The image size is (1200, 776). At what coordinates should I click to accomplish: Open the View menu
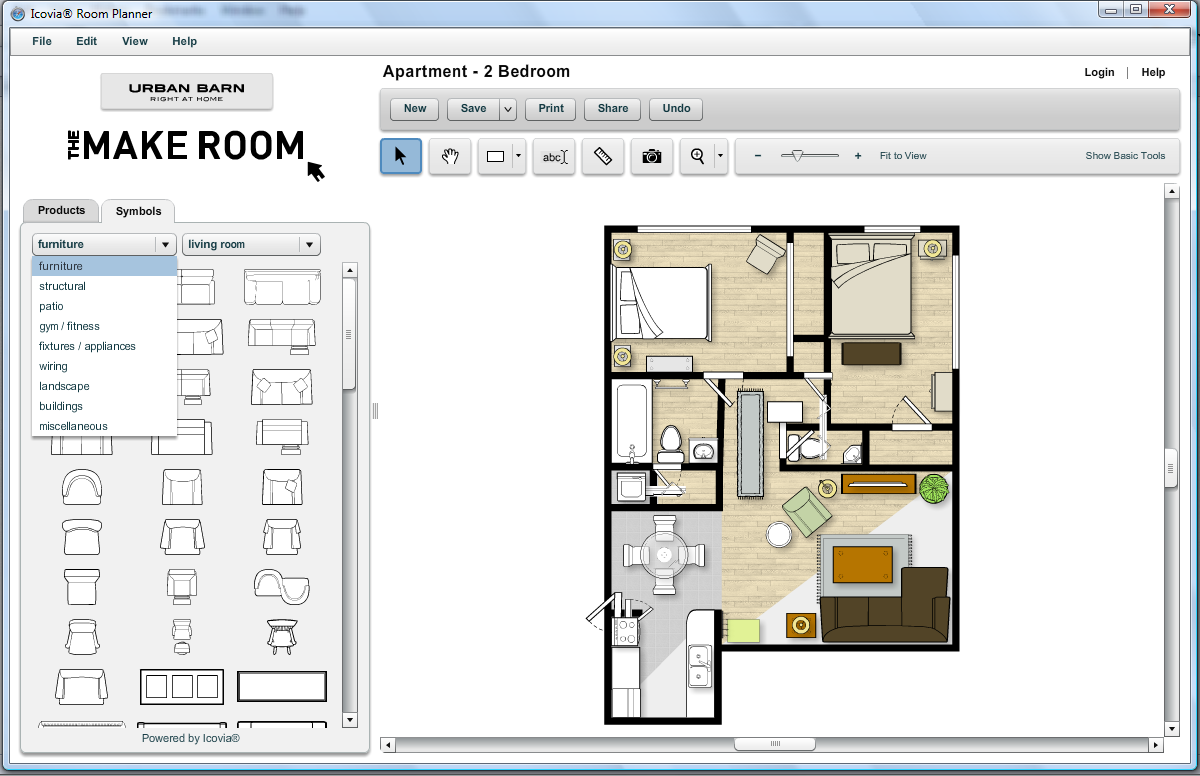pos(135,41)
